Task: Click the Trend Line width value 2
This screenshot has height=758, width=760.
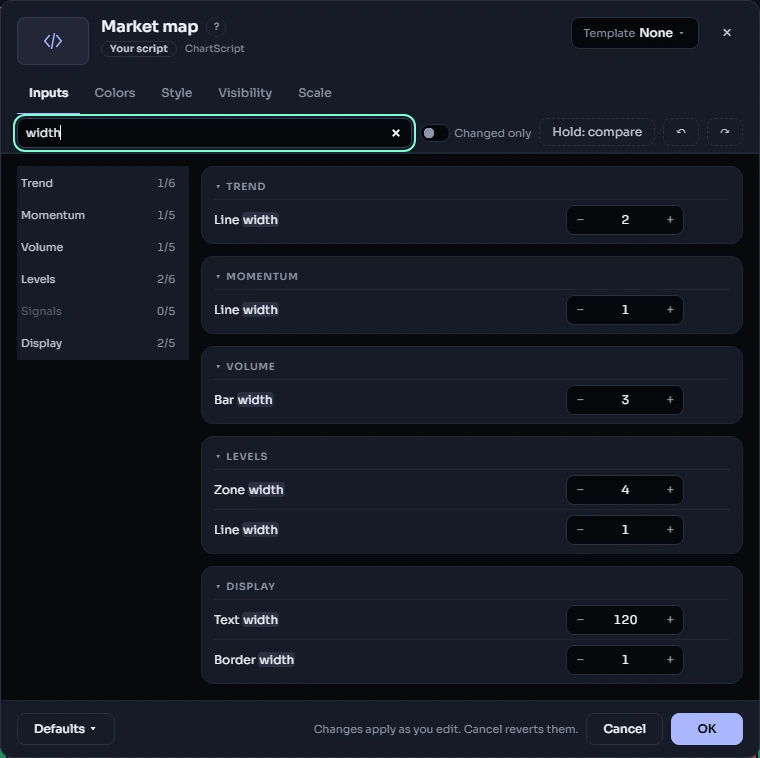Action: [x=625, y=220]
